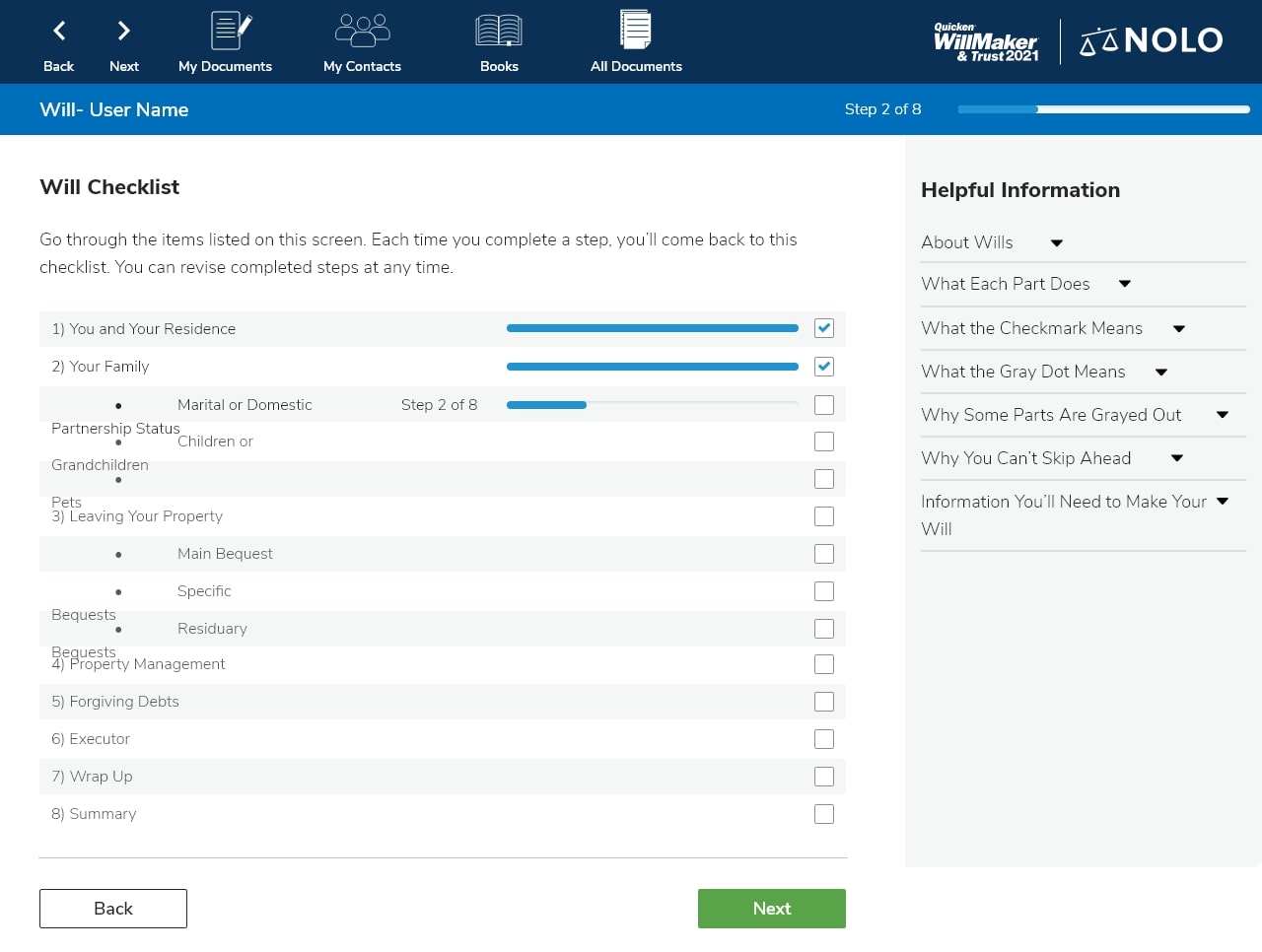Click the Quicken WillMaker & Trust logo

[x=986, y=42]
